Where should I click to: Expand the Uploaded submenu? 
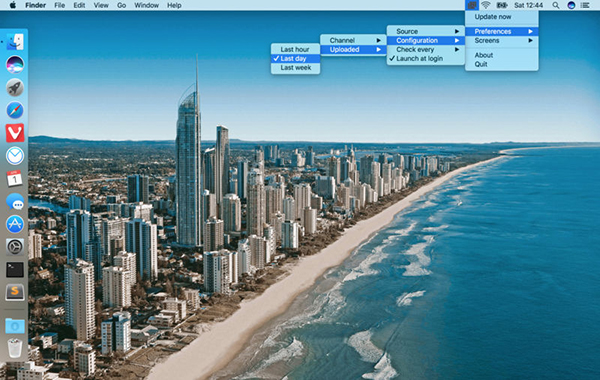pos(353,49)
